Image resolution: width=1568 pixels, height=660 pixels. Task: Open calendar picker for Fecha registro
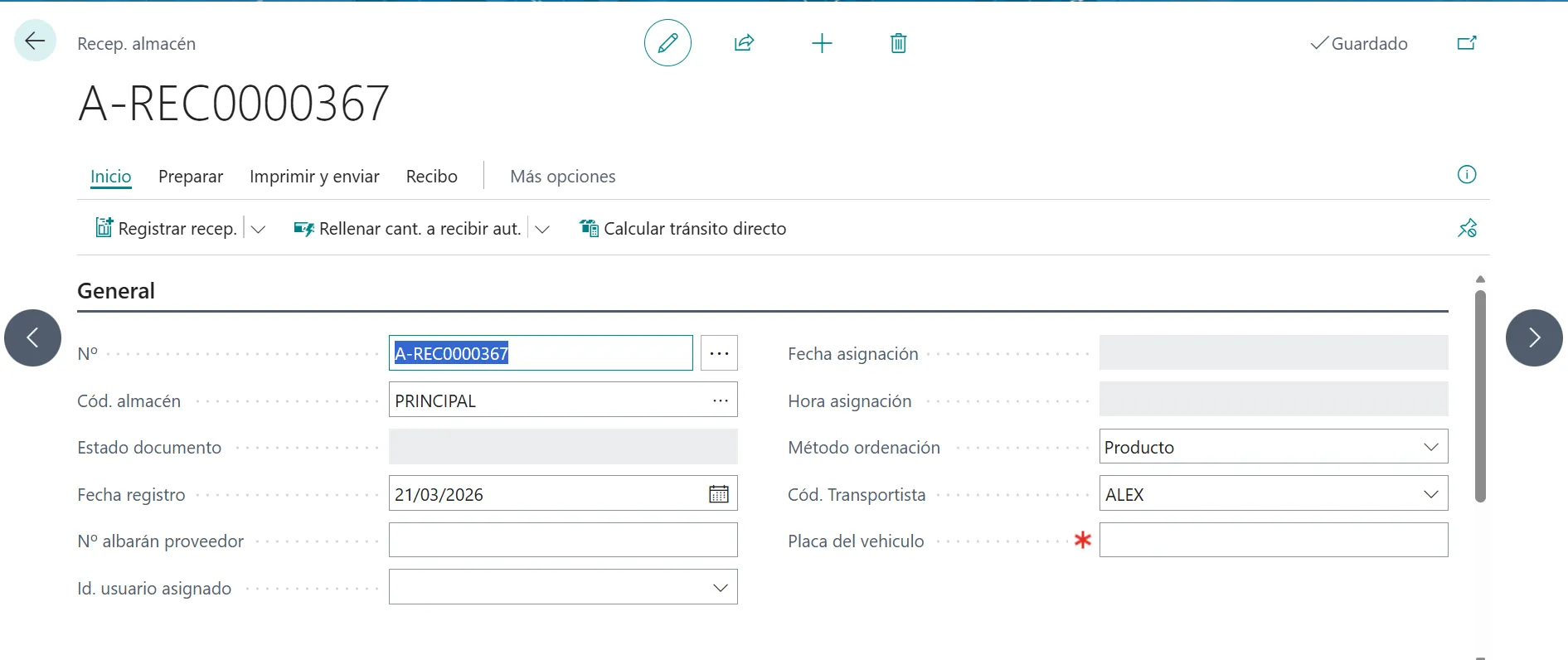click(x=718, y=494)
